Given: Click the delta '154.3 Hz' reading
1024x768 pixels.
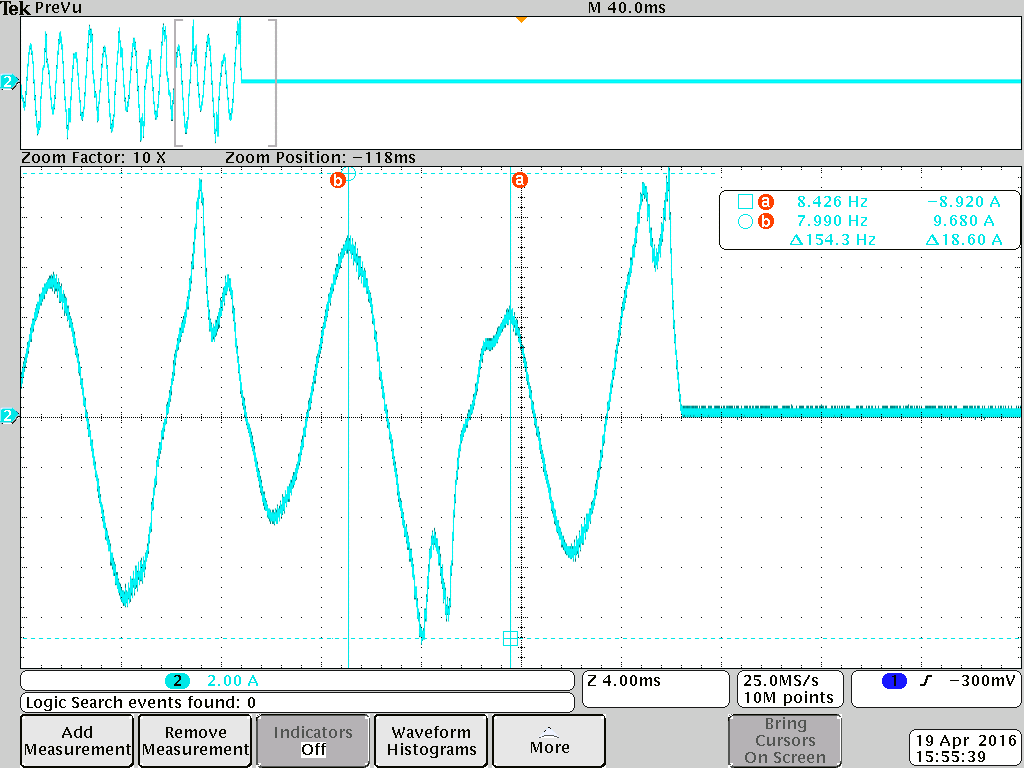Looking at the screenshot, I should 832,240.
